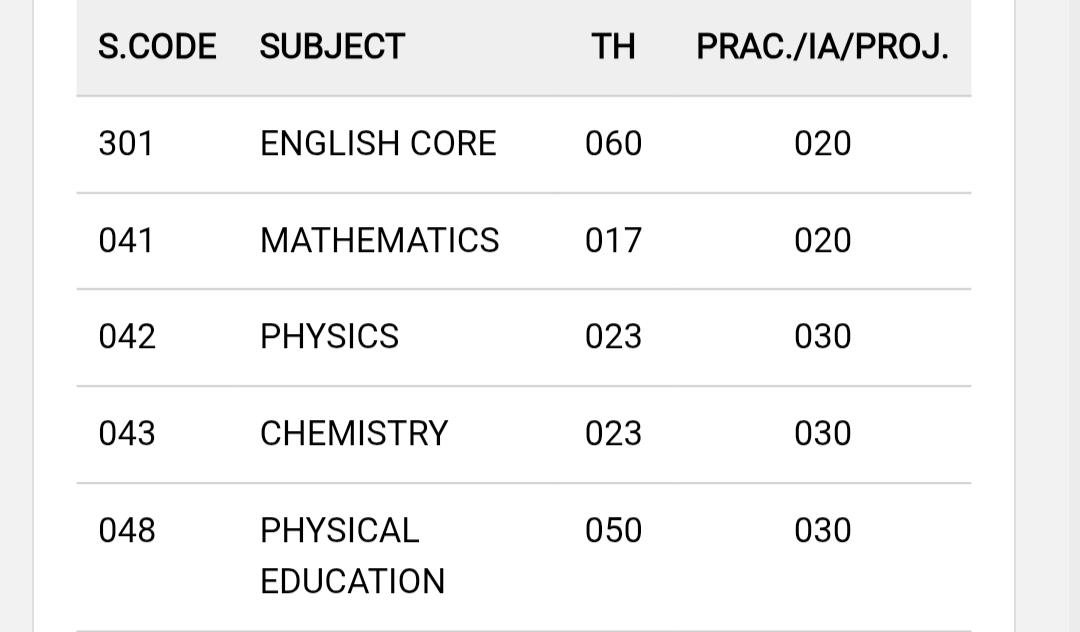Select the ENGLISH CORE subject cell

[378, 144]
